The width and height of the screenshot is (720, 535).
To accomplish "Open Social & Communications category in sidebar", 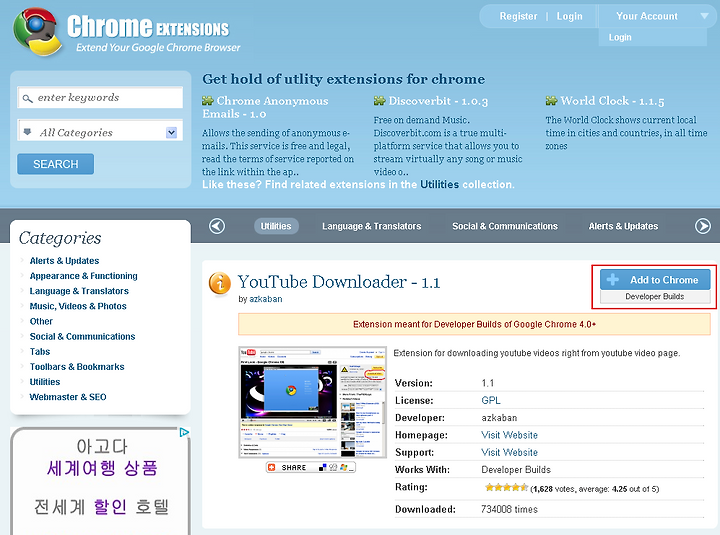I will (x=82, y=336).
